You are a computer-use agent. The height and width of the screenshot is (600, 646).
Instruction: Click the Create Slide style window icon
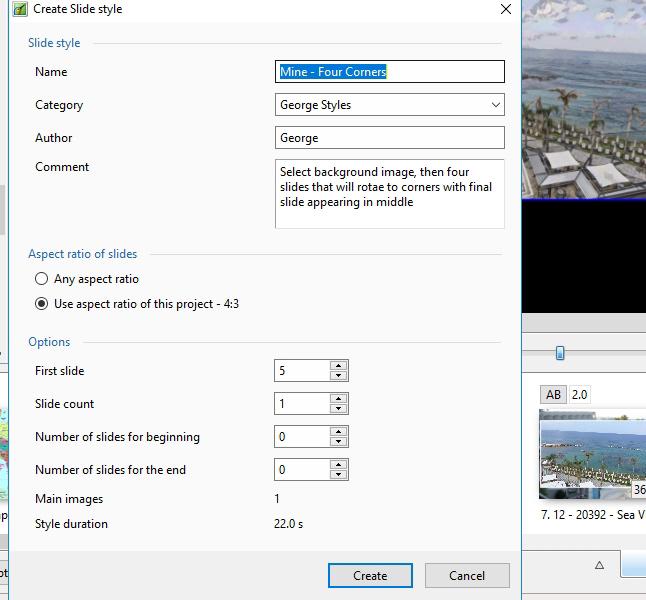[20, 9]
